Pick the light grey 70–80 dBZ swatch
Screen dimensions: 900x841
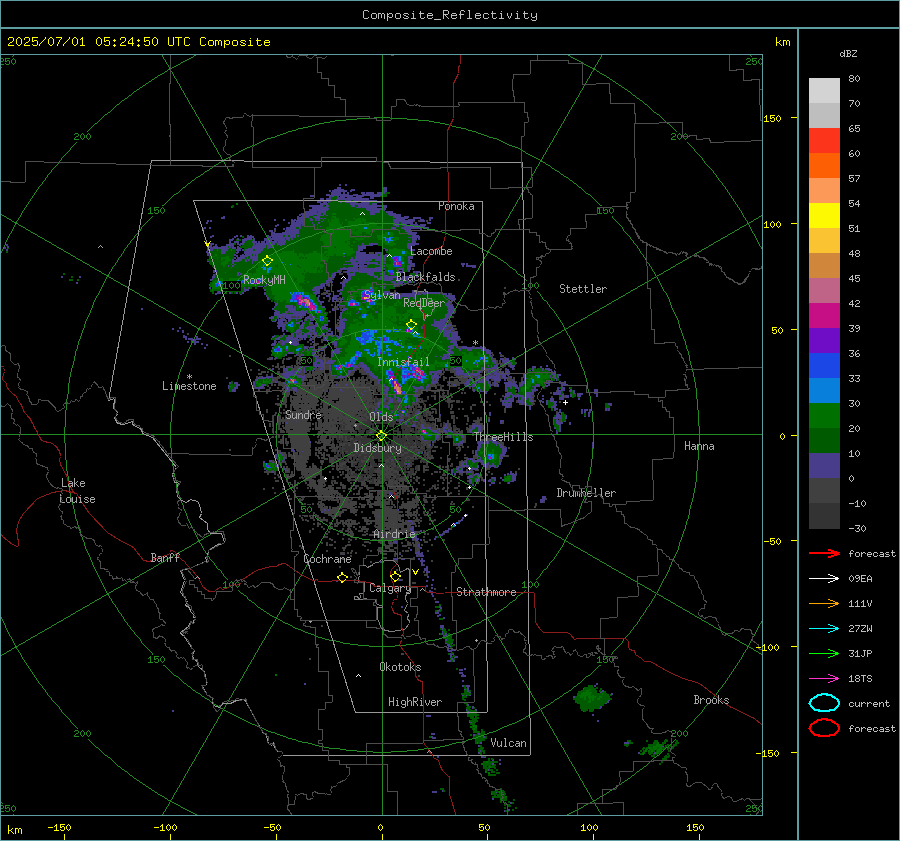click(824, 91)
